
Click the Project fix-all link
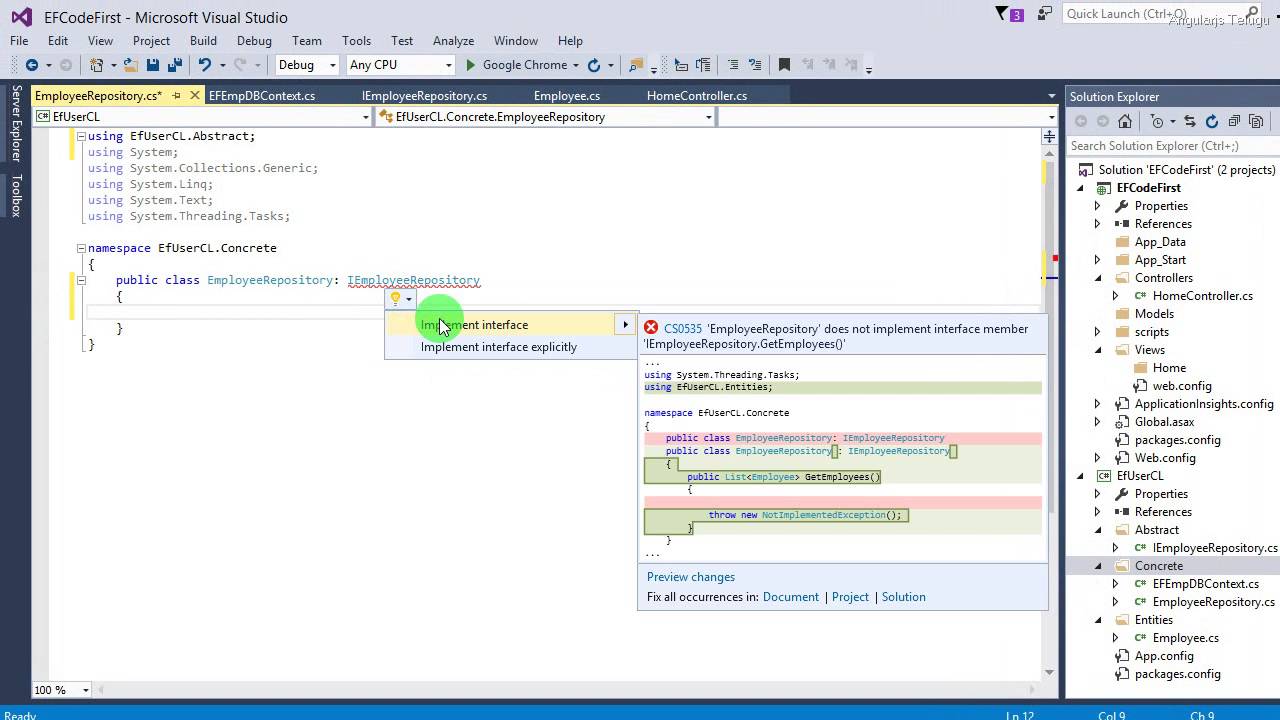(850, 597)
